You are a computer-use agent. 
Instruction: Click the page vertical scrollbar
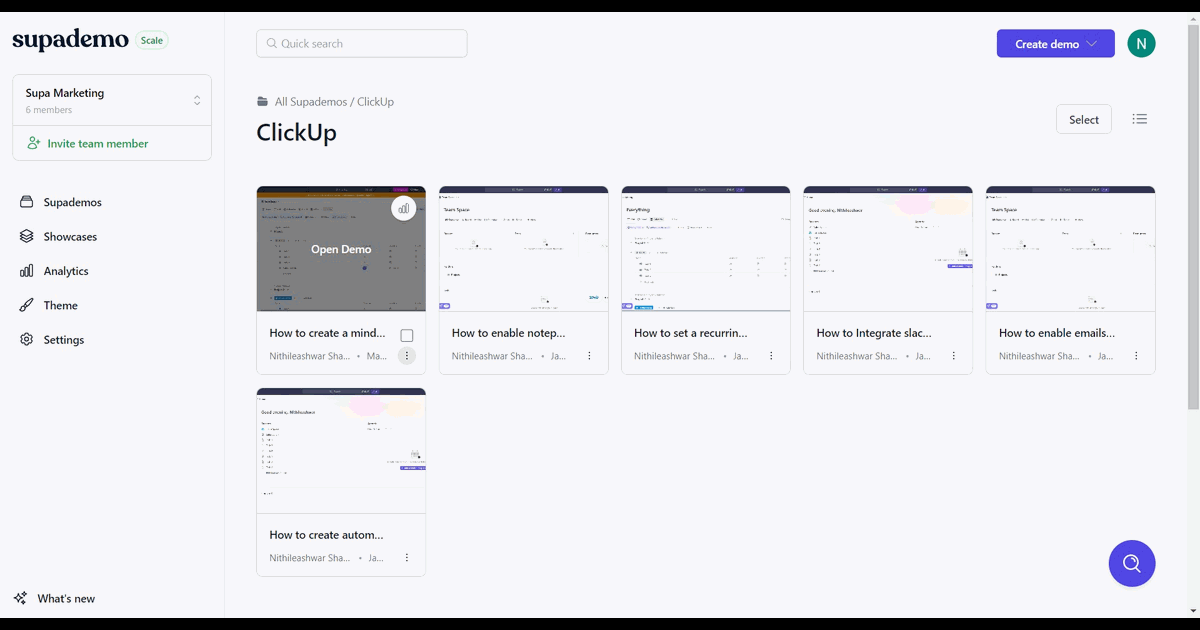click(1193, 218)
